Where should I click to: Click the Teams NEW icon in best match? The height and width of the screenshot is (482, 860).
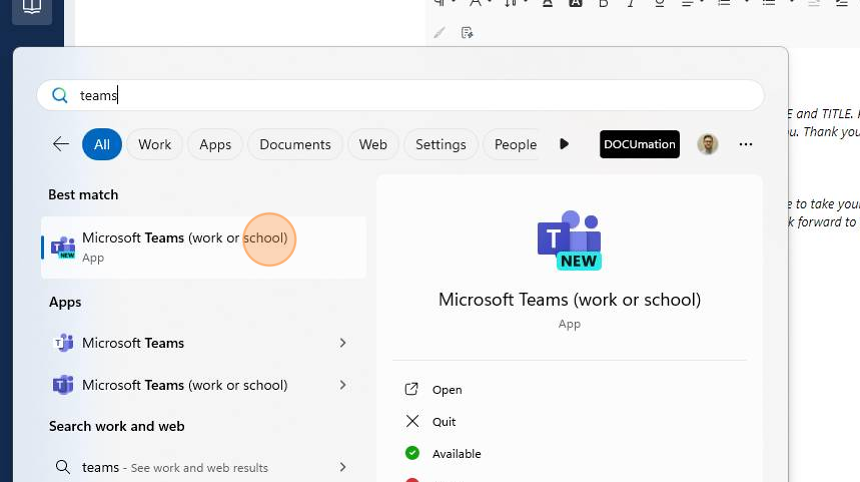[x=63, y=247]
